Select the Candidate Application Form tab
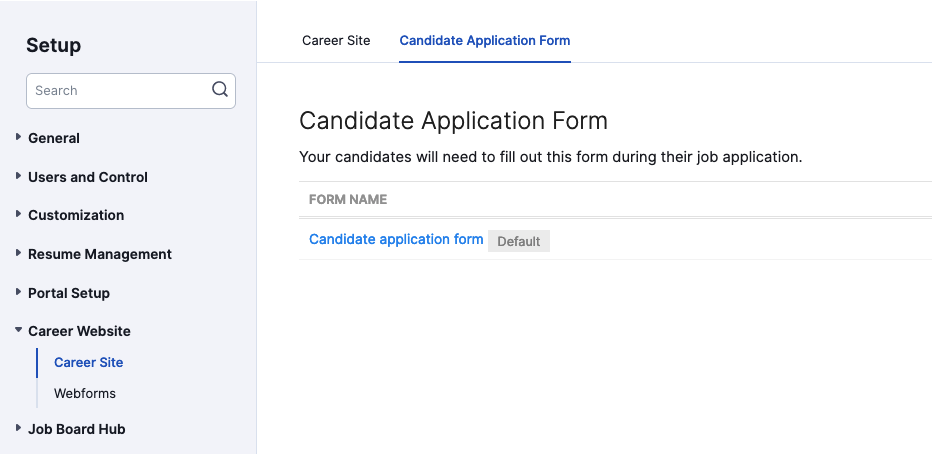This screenshot has height=454, width=932. click(x=484, y=40)
